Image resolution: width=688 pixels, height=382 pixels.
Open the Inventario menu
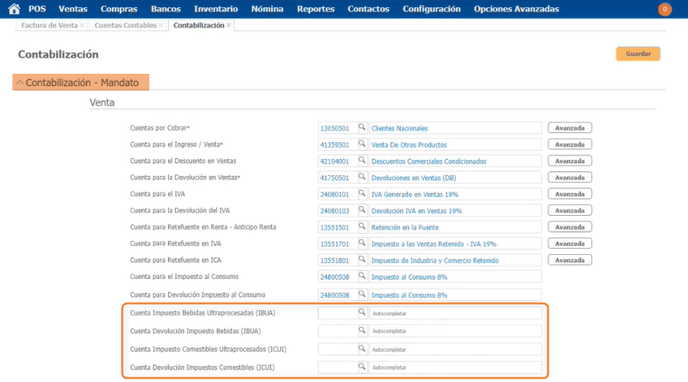216,9
